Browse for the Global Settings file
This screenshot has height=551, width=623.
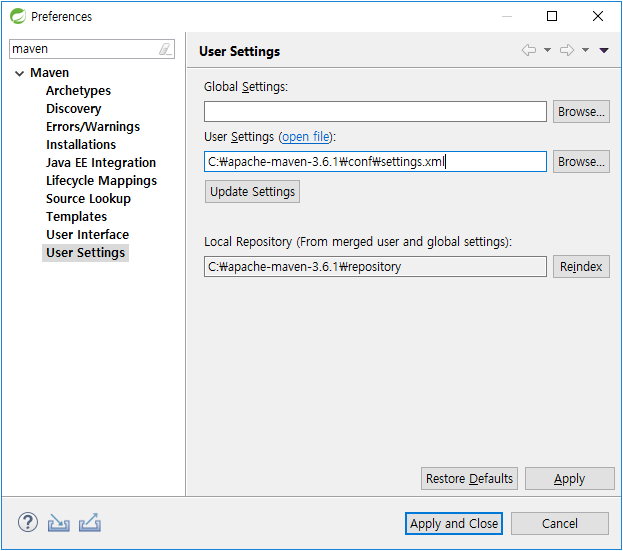[581, 112]
